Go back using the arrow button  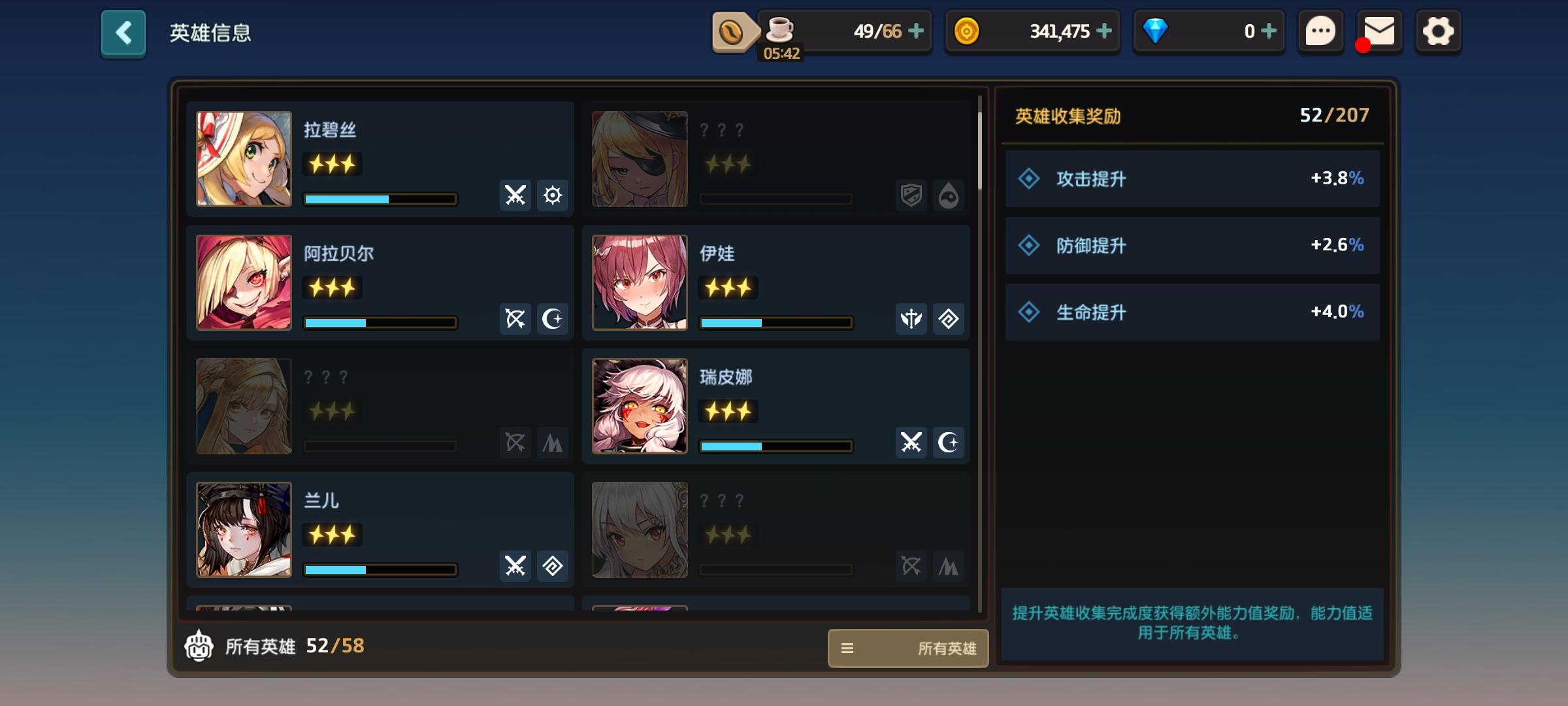pos(123,33)
